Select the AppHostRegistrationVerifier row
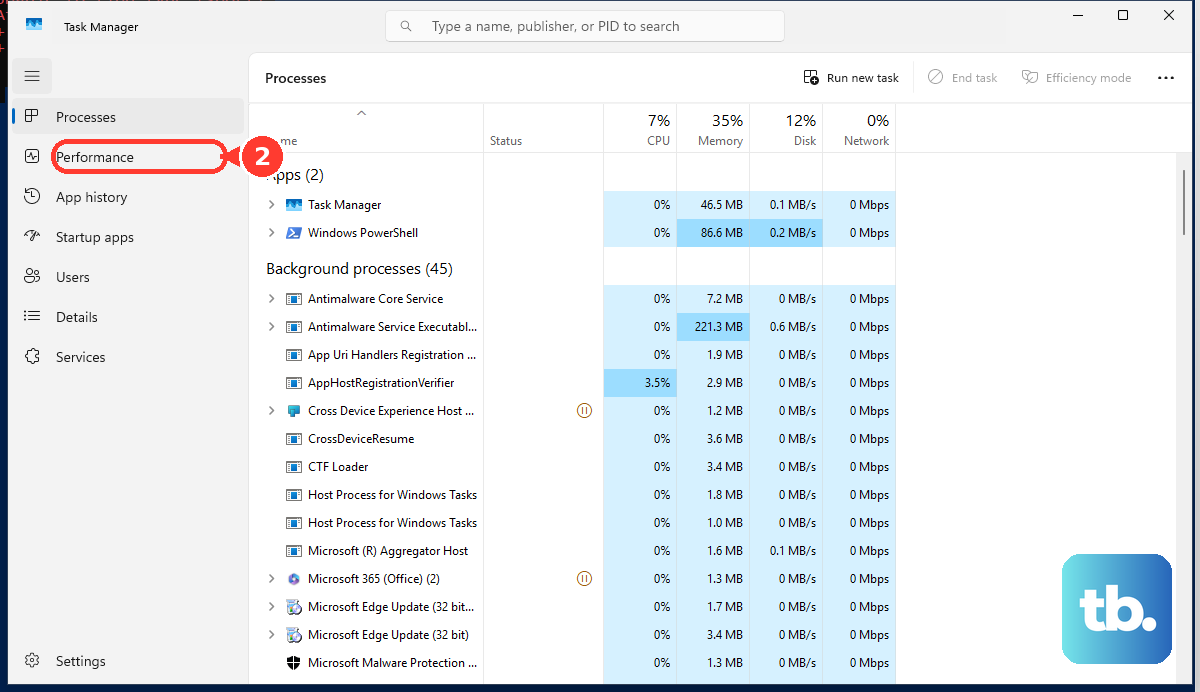Viewport: 1200px width, 692px height. coord(572,383)
